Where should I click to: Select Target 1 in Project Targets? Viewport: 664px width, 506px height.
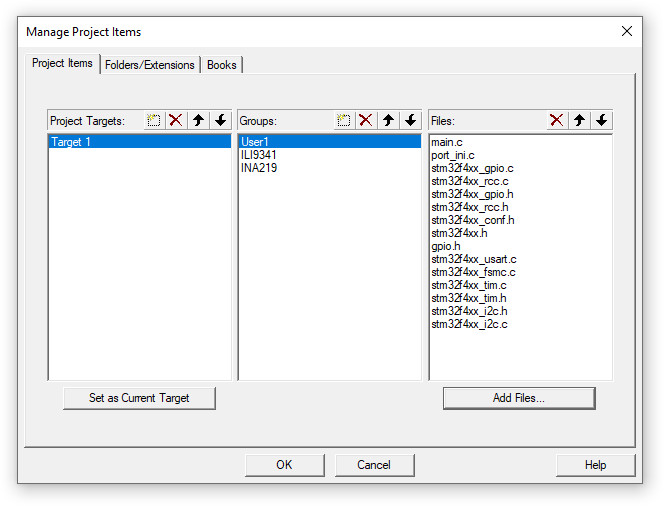click(x=140, y=142)
